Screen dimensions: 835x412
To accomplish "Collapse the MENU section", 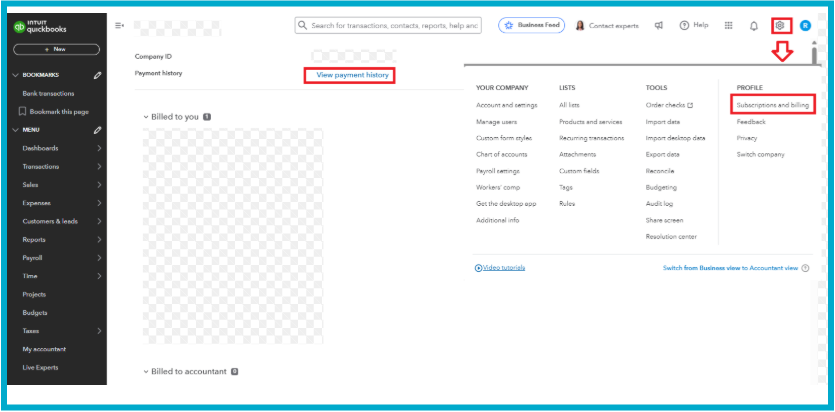I will pos(15,130).
